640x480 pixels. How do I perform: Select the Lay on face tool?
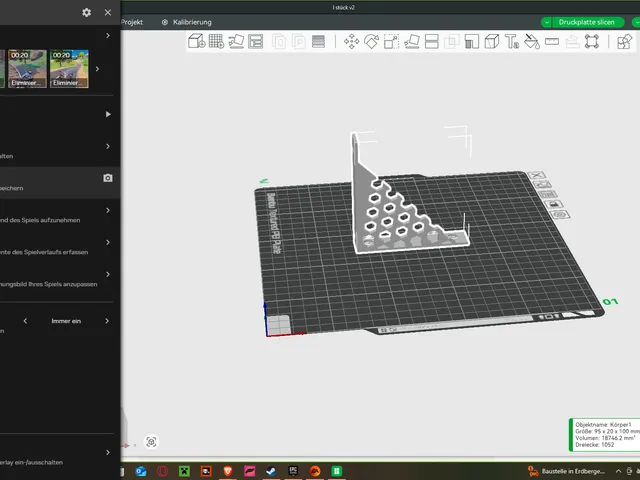click(411, 42)
